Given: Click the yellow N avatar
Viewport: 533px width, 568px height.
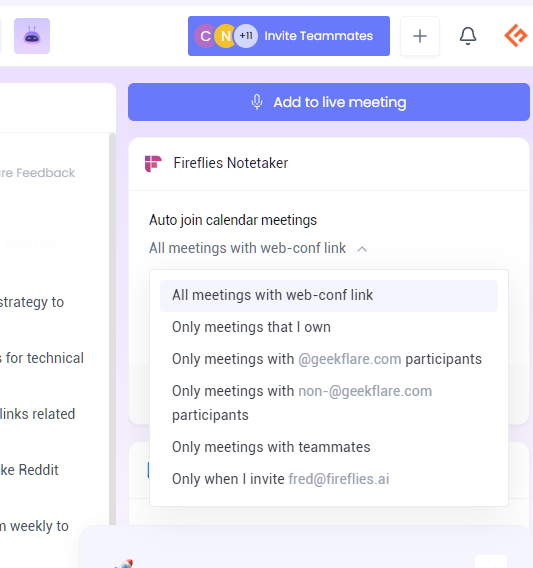Looking at the screenshot, I should [225, 36].
